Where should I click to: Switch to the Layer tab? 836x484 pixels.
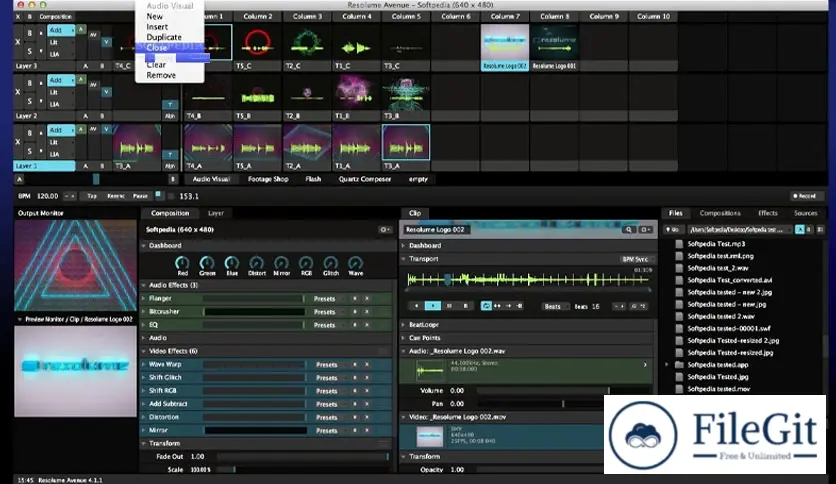[x=215, y=213]
